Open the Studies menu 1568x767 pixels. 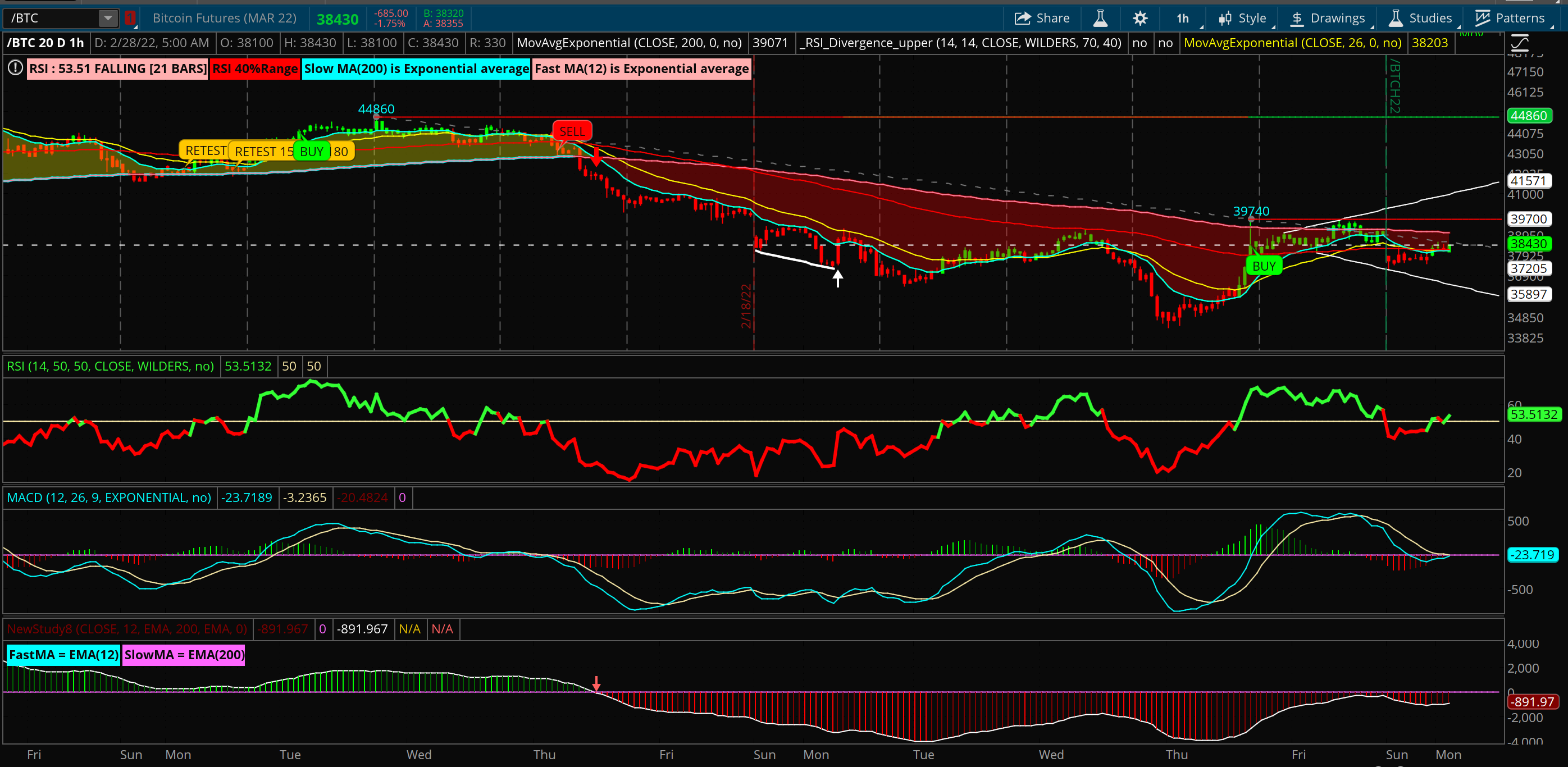click(1420, 19)
